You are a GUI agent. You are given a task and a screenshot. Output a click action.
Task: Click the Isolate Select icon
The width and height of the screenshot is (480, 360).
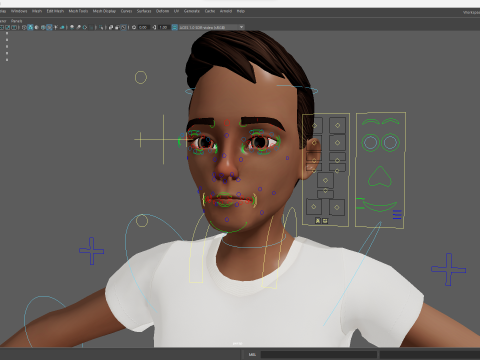pos(101,27)
